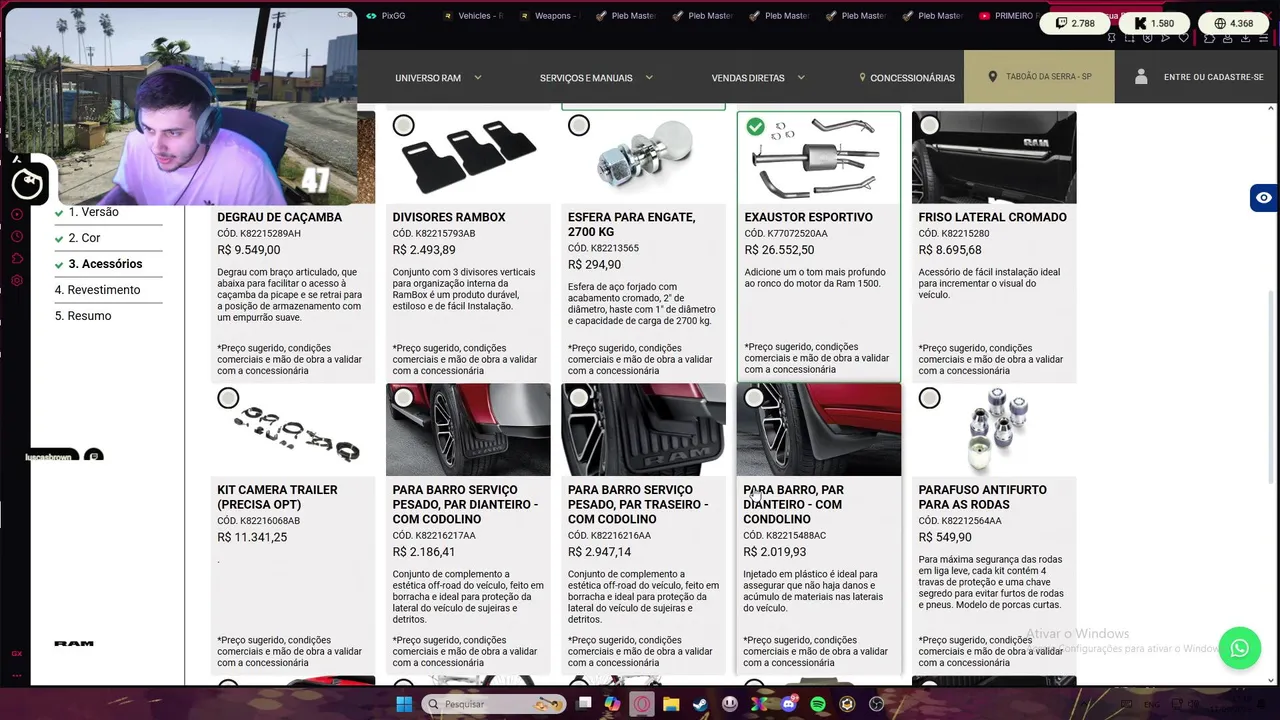
Task: Open Spotify from the taskbar
Action: [x=818, y=704]
